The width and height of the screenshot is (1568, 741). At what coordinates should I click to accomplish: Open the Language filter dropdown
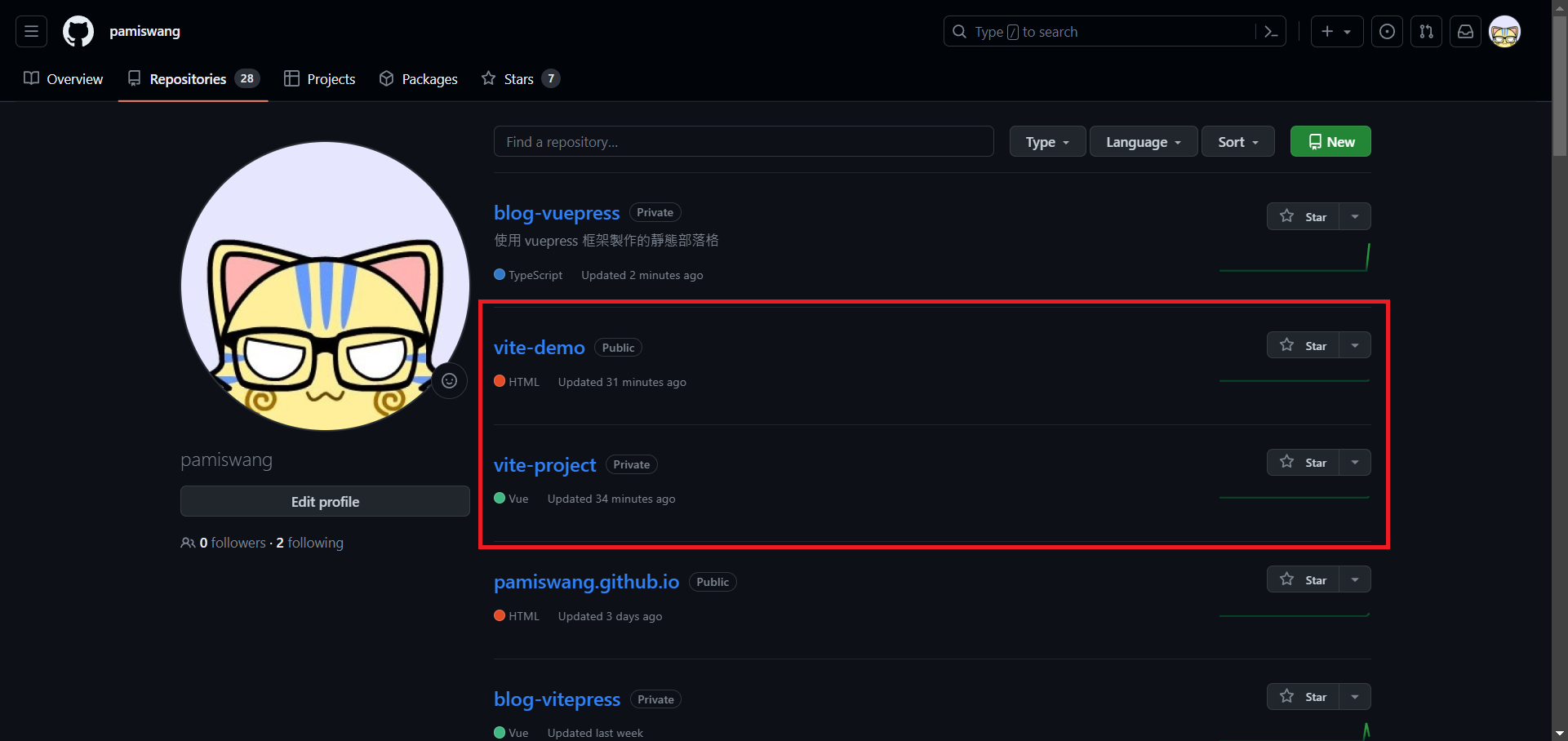1144,141
